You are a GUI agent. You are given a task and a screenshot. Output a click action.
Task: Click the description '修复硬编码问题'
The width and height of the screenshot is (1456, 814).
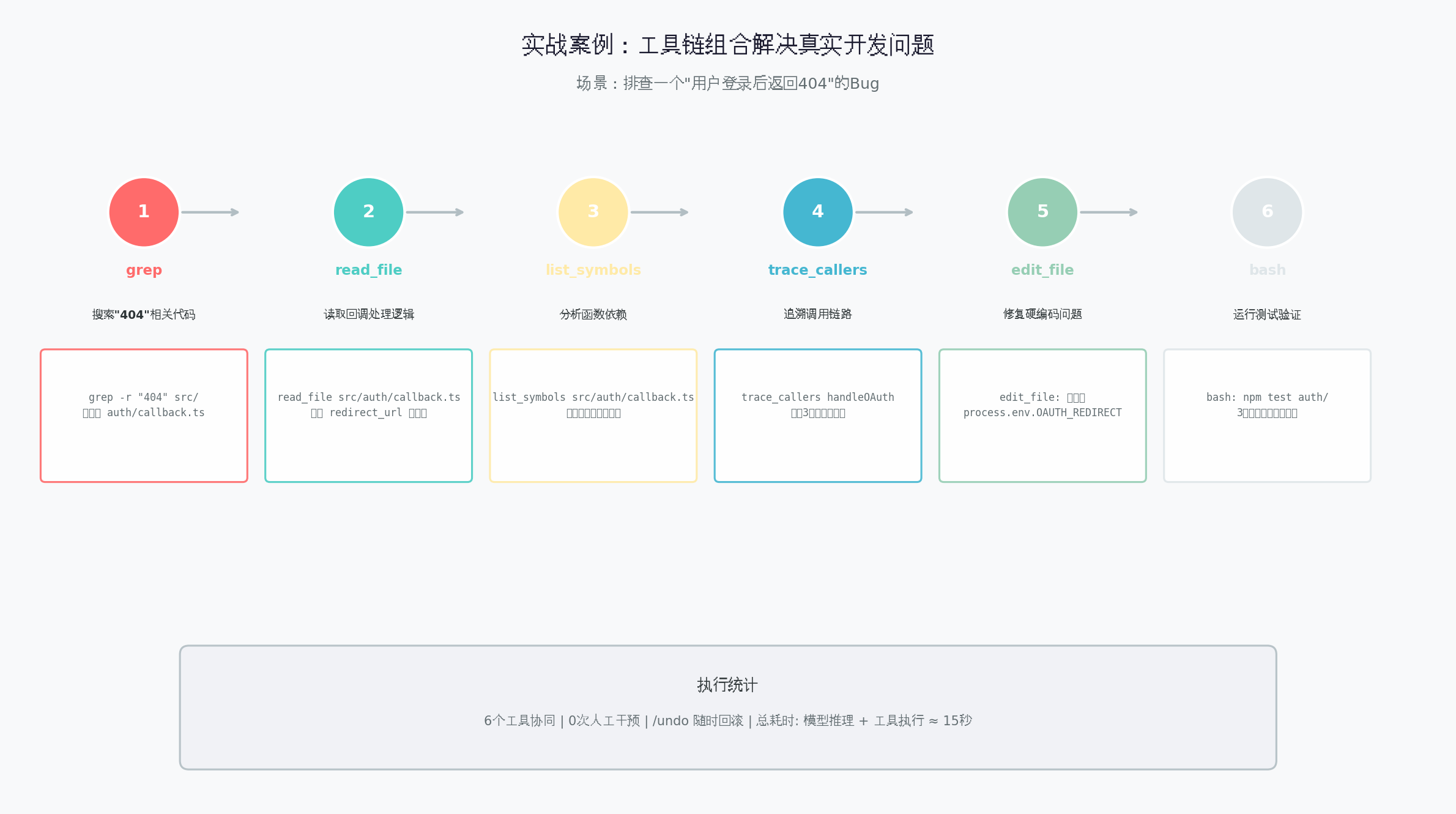[1042, 314]
